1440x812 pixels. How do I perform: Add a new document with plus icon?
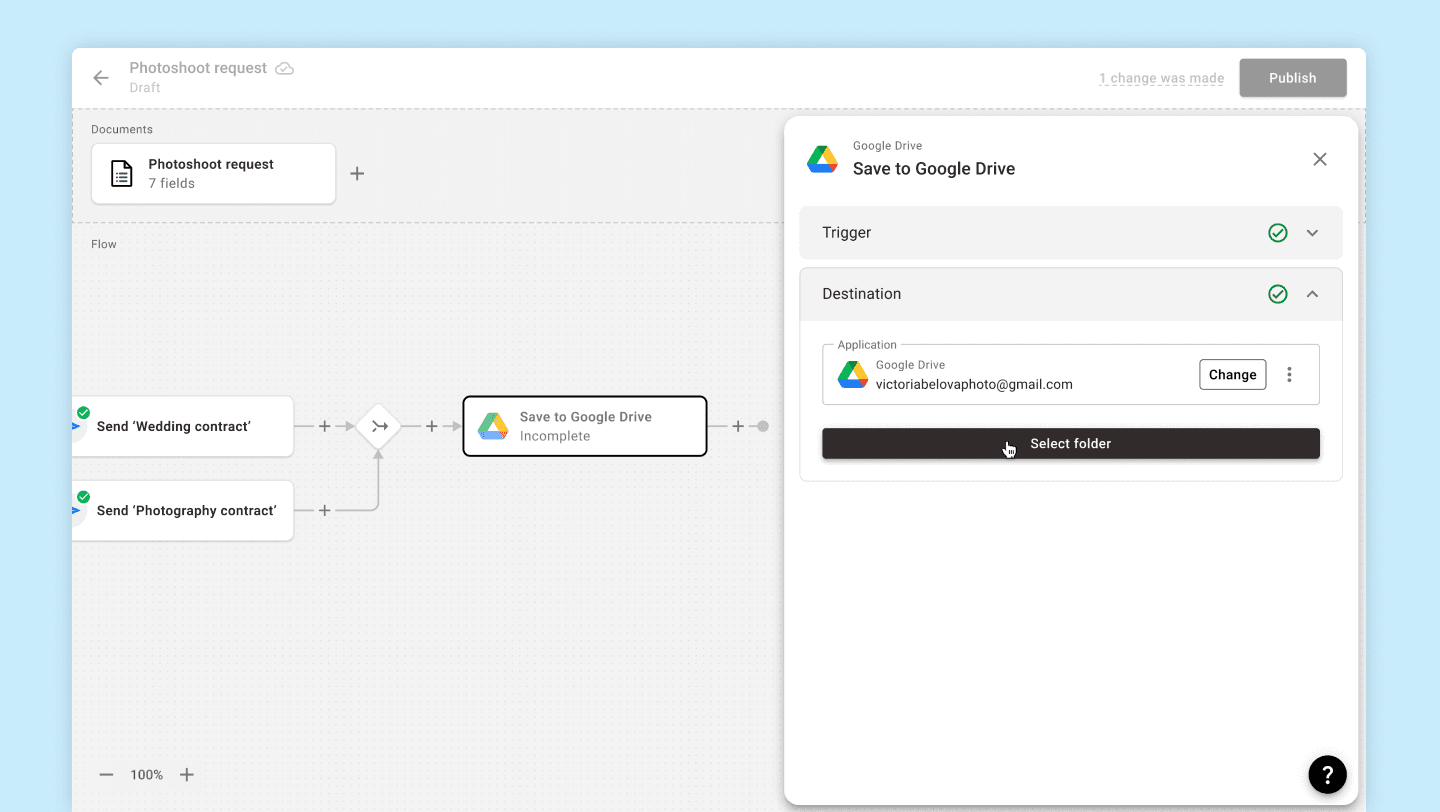point(357,174)
